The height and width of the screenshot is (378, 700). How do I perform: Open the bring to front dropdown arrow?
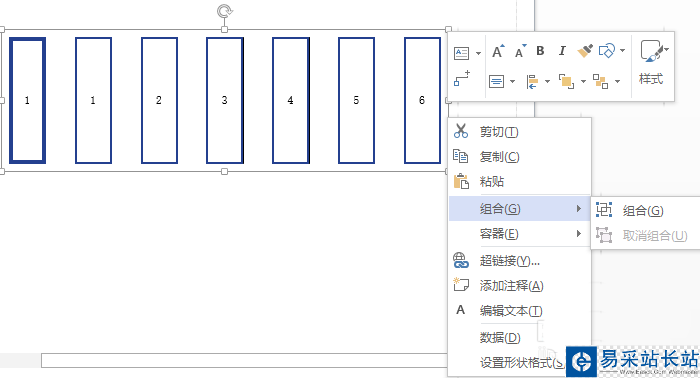pos(583,81)
